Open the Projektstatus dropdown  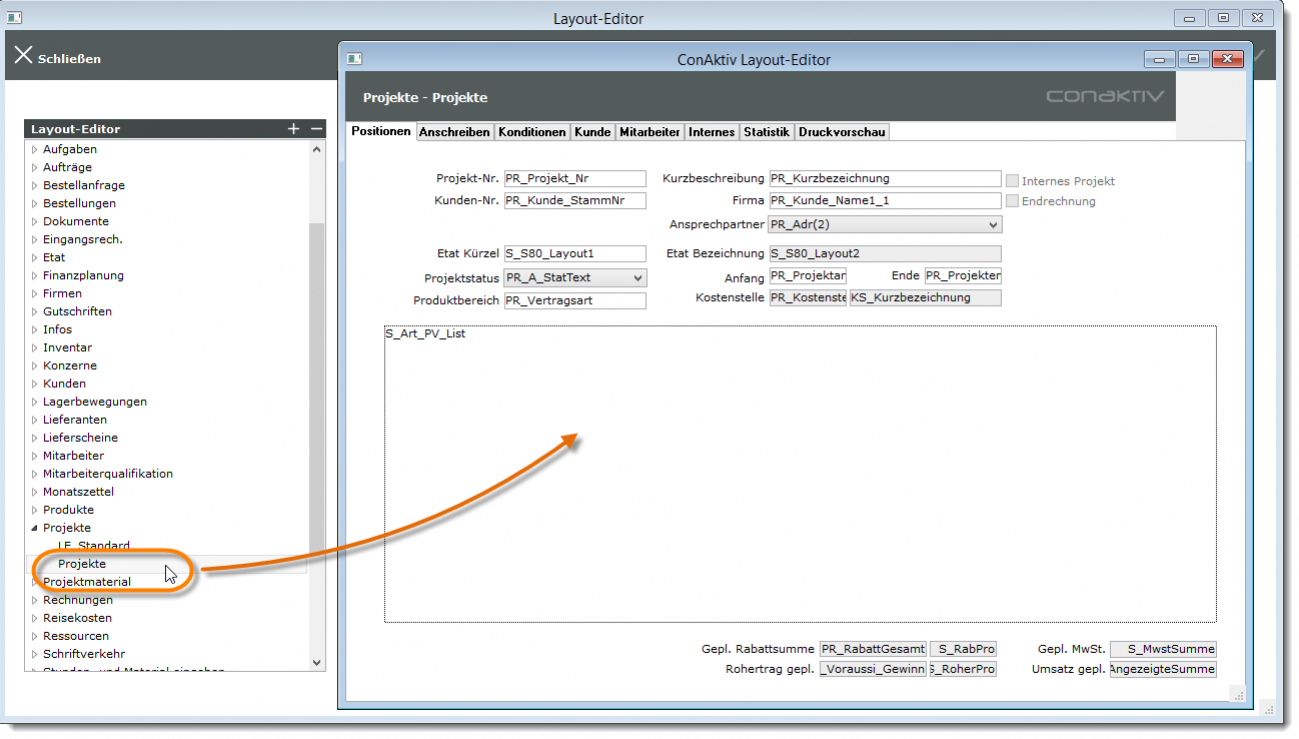click(638, 278)
